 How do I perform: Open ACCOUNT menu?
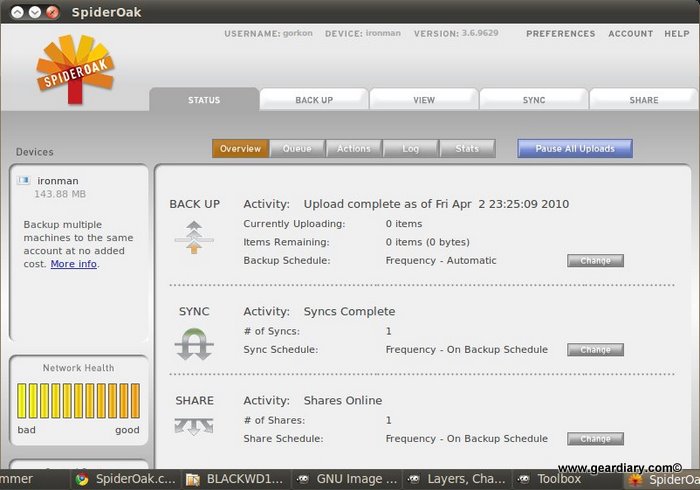pos(630,34)
